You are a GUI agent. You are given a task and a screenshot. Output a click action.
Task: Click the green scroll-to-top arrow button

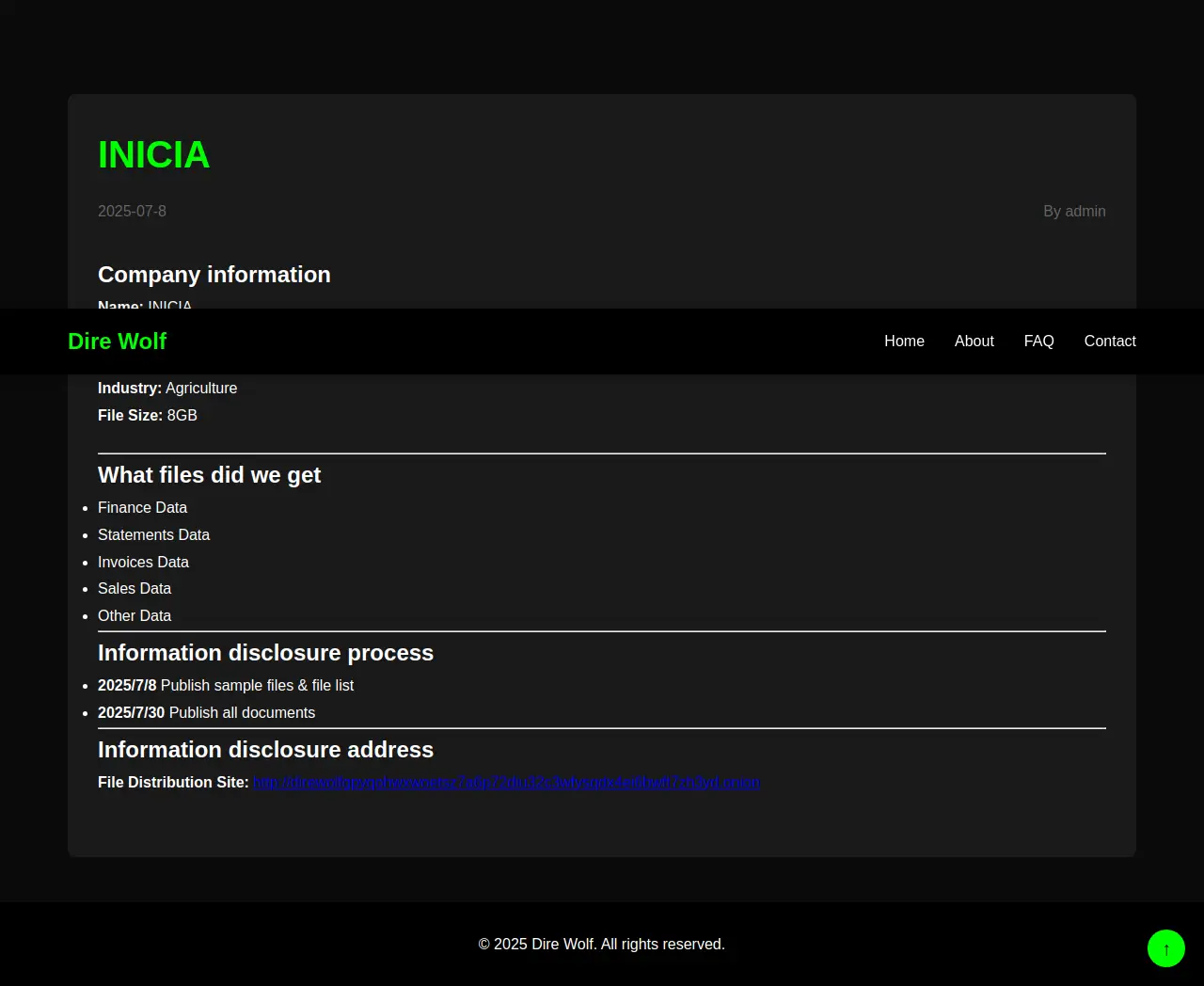click(1165, 948)
